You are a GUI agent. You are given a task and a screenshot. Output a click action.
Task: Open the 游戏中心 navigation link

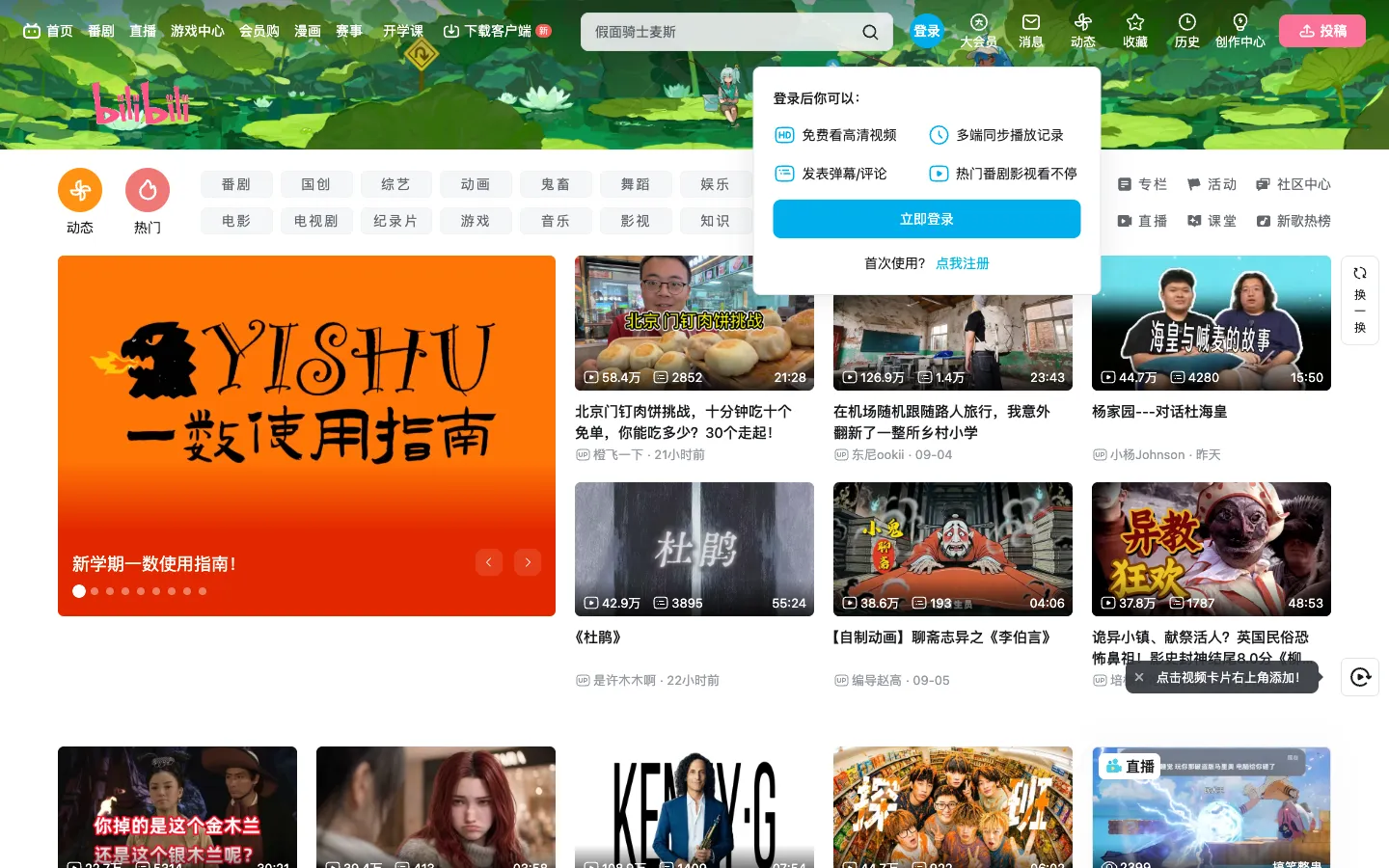tap(198, 31)
